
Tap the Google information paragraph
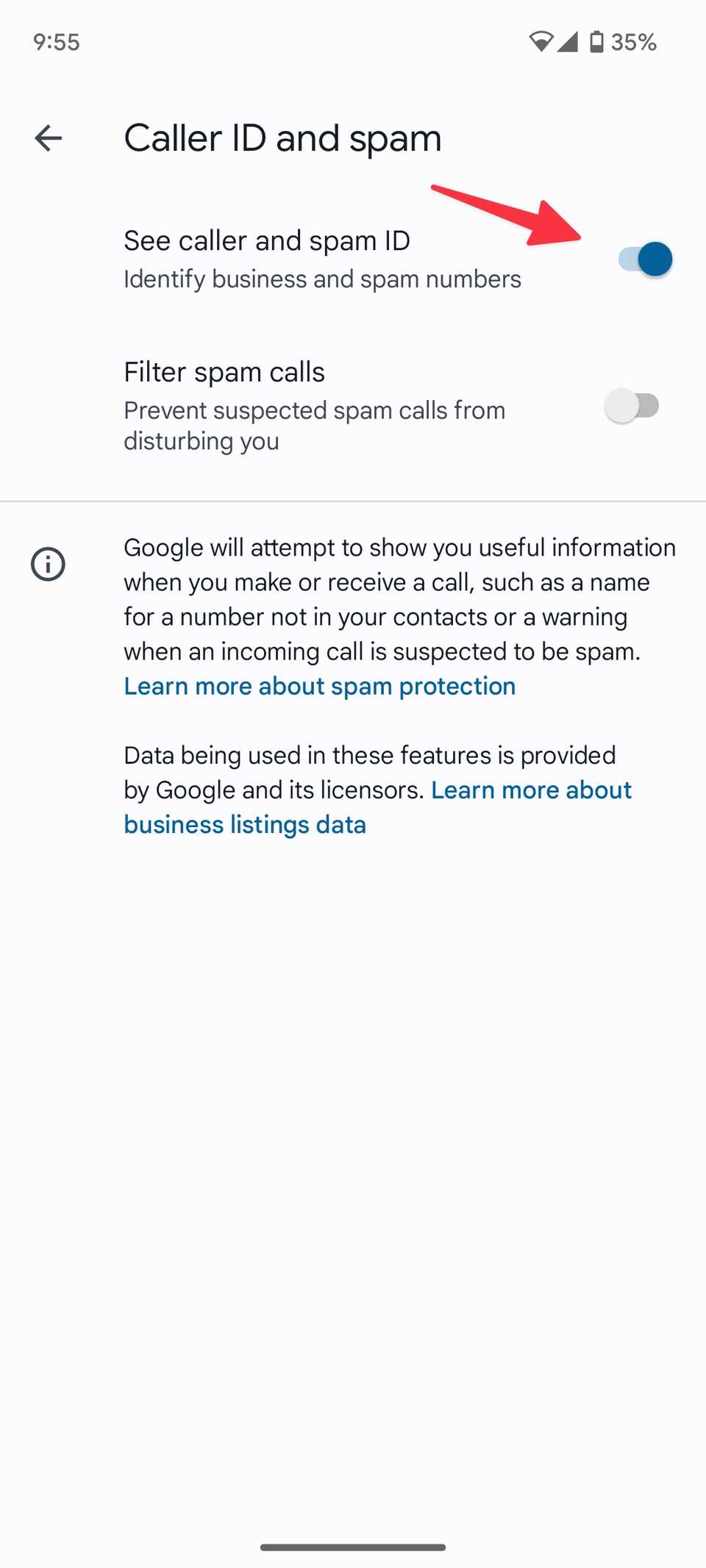tap(399, 599)
